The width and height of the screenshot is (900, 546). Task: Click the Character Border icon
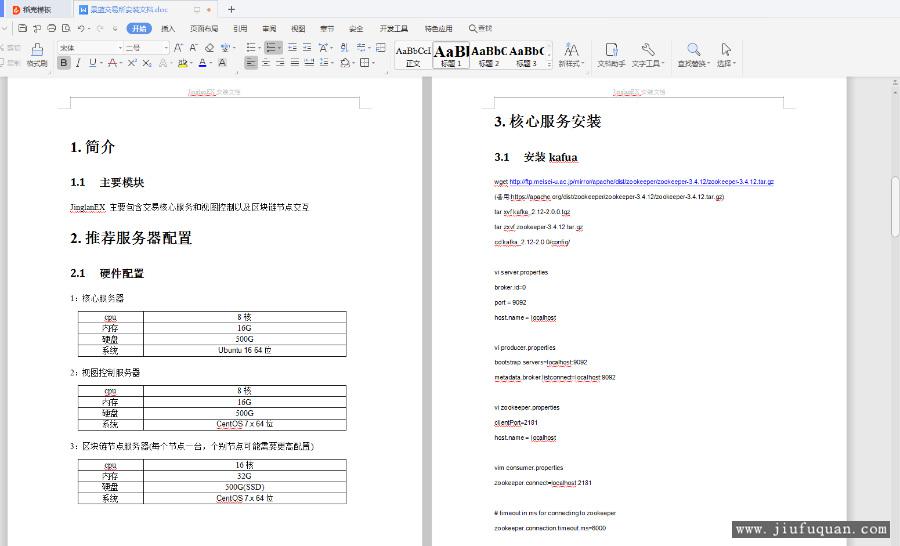(223, 63)
